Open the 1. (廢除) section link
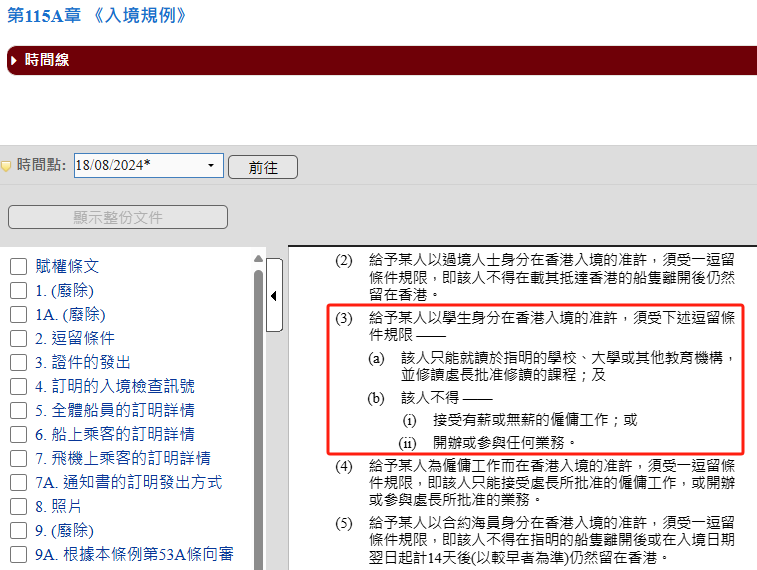757x570 pixels. pyautogui.click(x=64, y=291)
